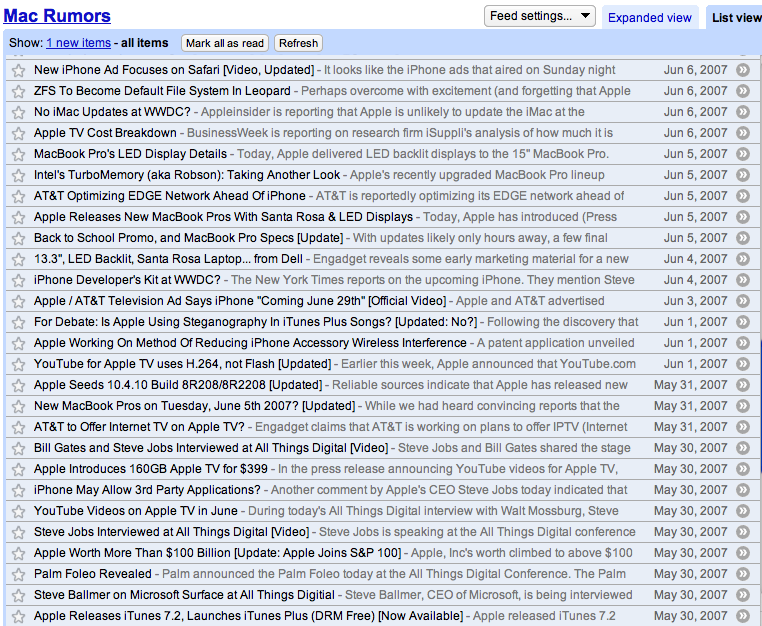
Task: Show only the 1 new items link
Action: [79, 43]
